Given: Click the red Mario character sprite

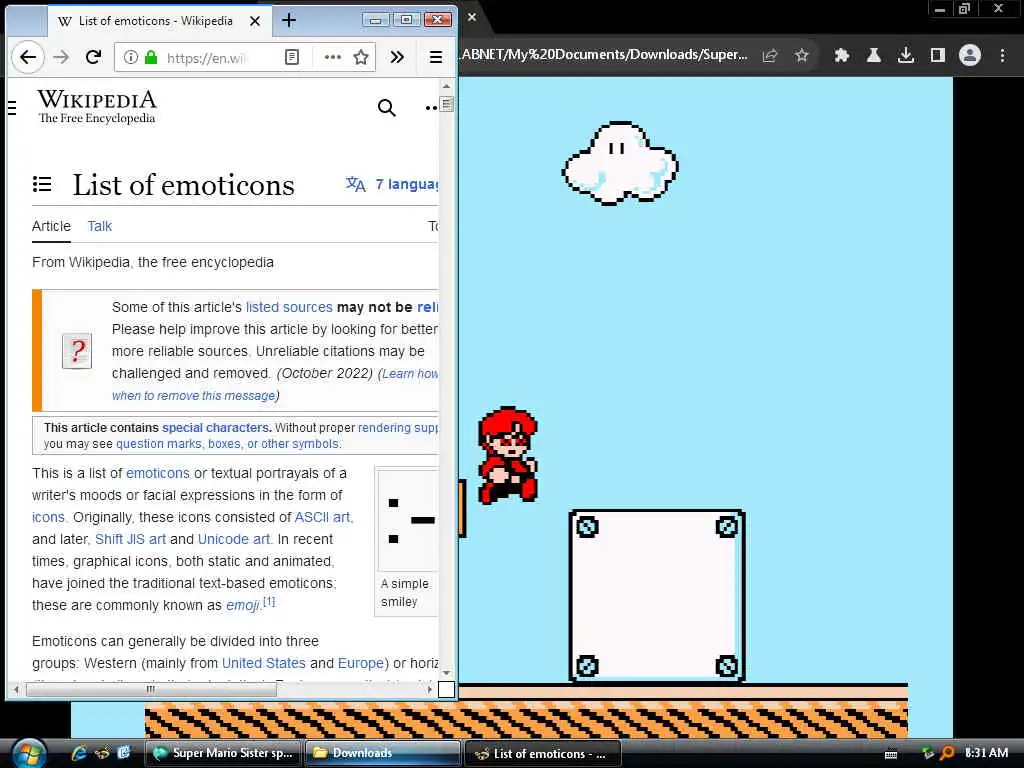Looking at the screenshot, I should tap(508, 455).
